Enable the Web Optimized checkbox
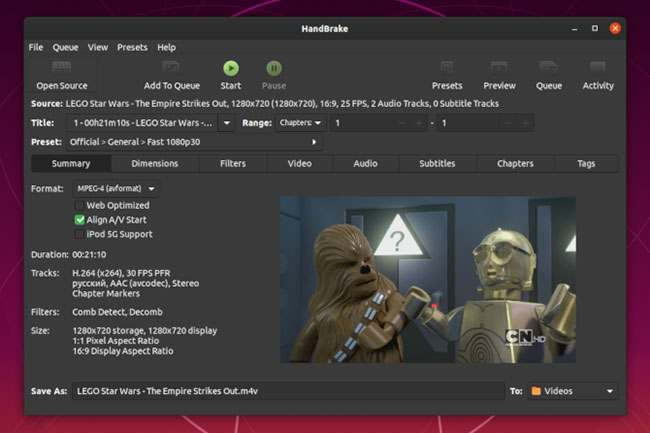Viewport: 650px width, 433px height. pyautogui.click(x=80, y=205)
